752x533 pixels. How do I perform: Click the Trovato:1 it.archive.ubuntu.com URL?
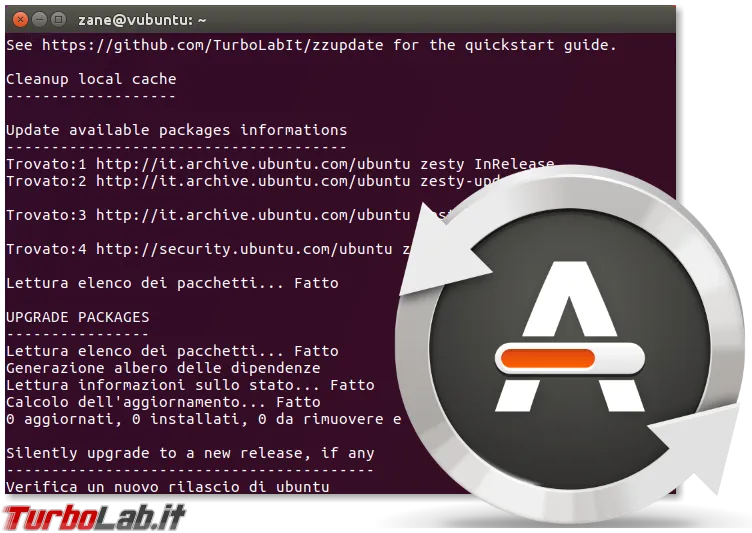pos(250,164)
